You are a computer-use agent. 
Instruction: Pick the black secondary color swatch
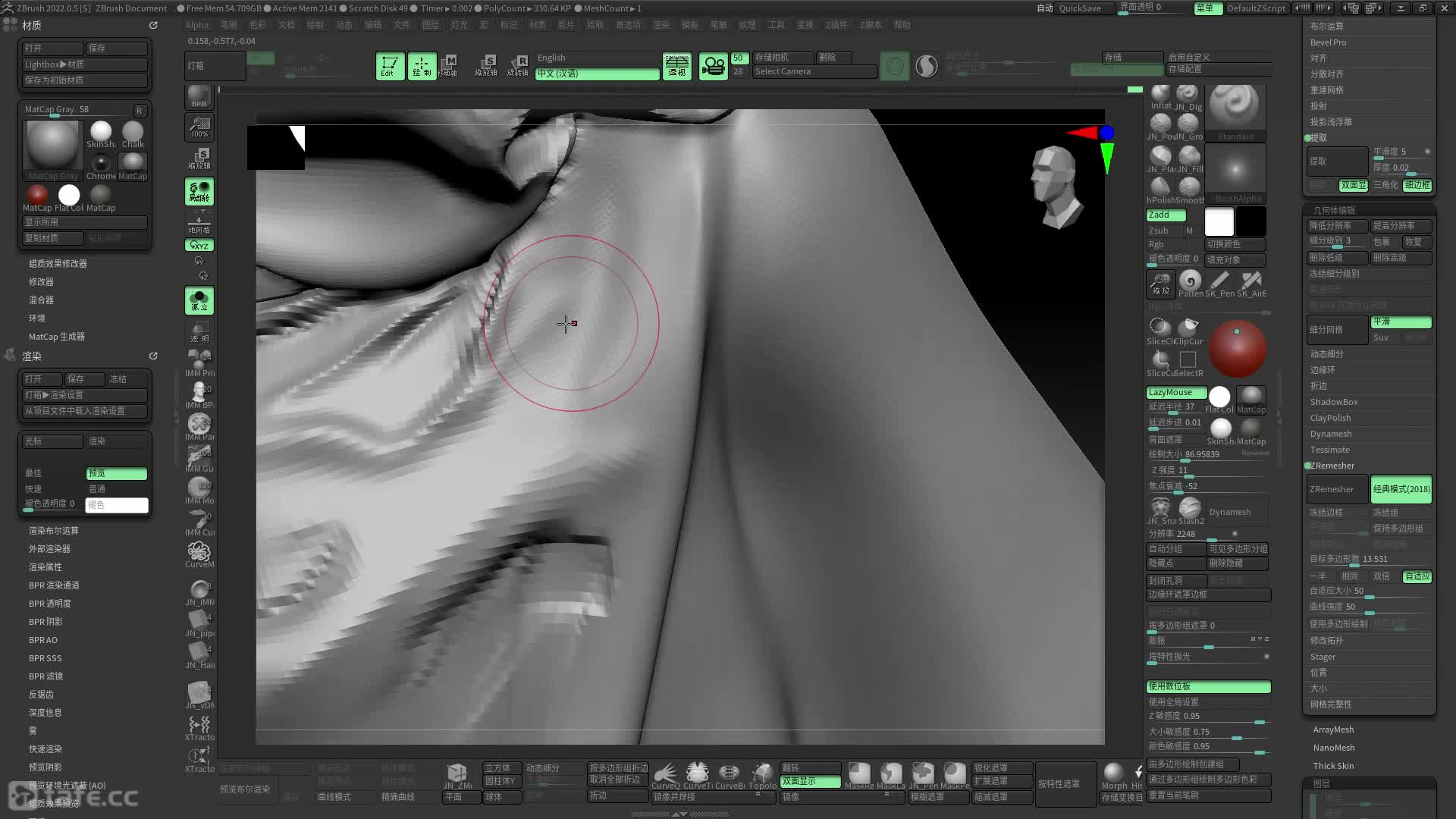coord(1251,221)
